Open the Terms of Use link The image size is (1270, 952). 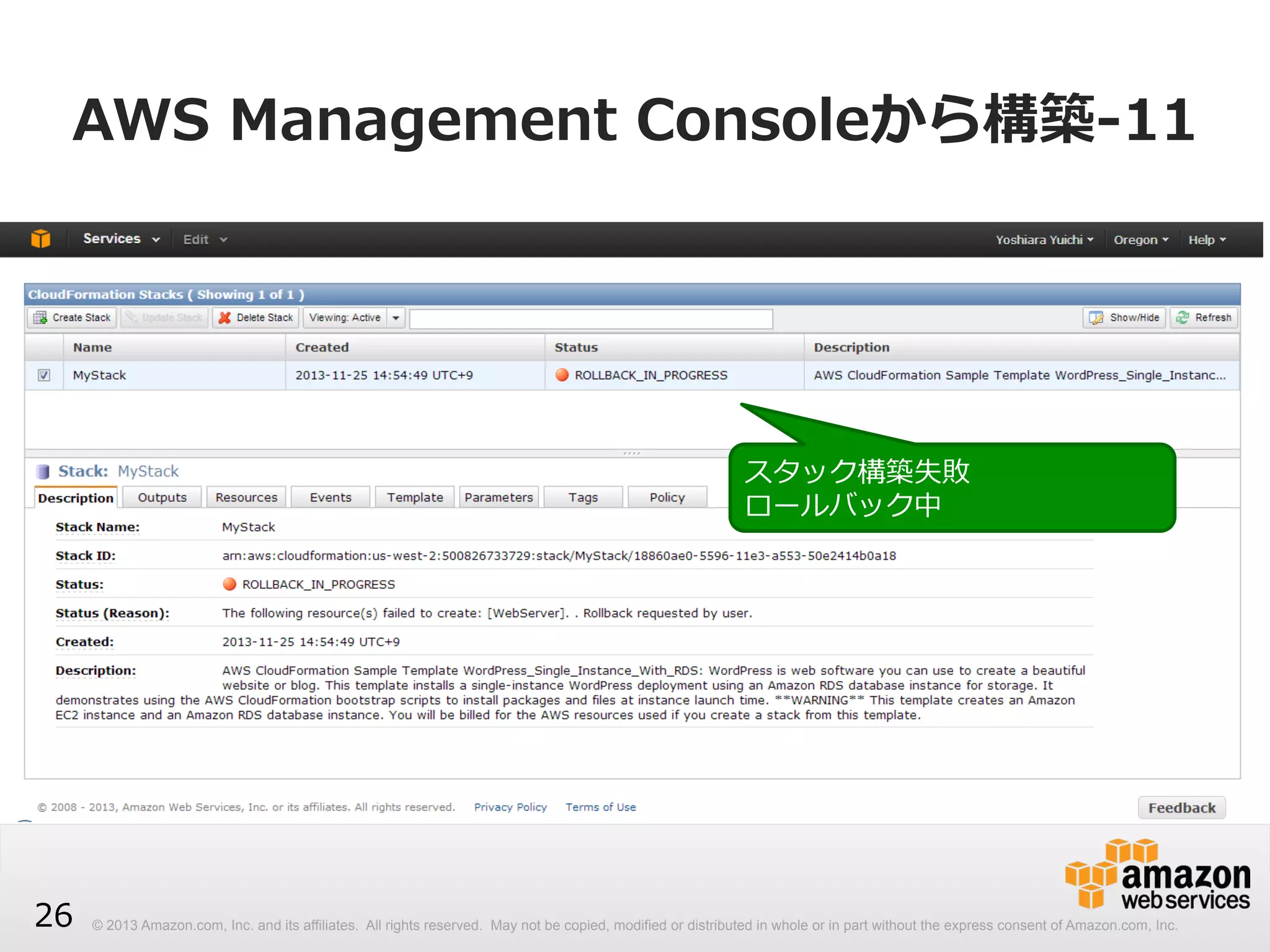click(600, 807)
